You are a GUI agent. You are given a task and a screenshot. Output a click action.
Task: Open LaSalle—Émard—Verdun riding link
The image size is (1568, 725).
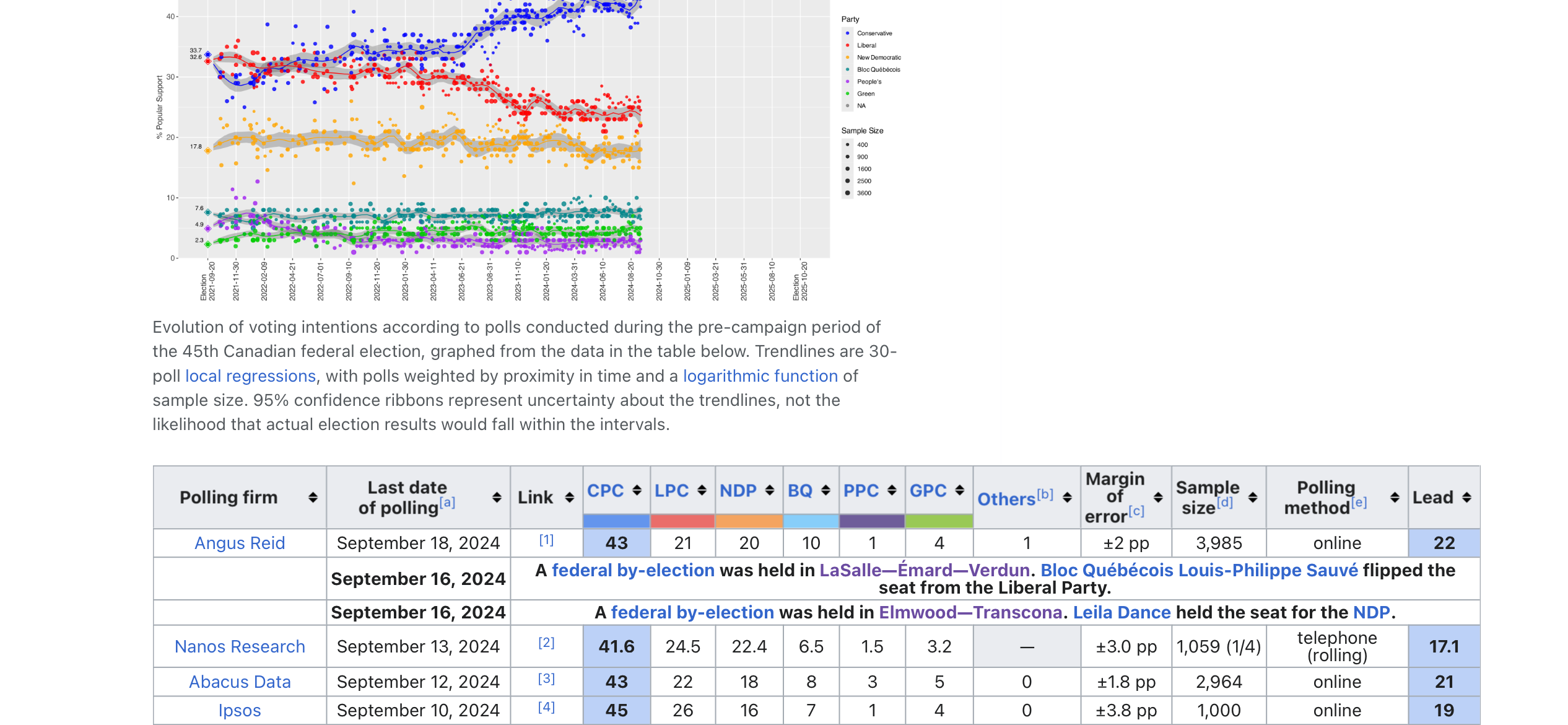tap(924, 571)
